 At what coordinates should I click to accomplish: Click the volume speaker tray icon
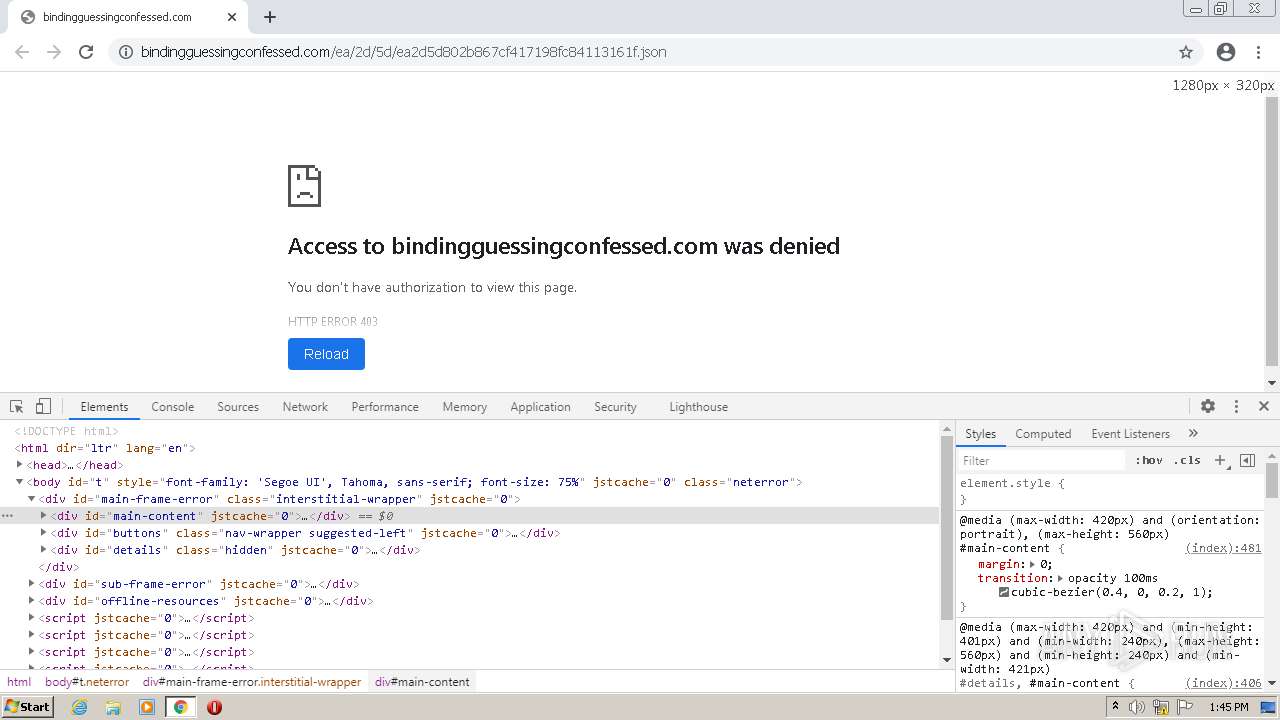click(x=1137, y=707)
